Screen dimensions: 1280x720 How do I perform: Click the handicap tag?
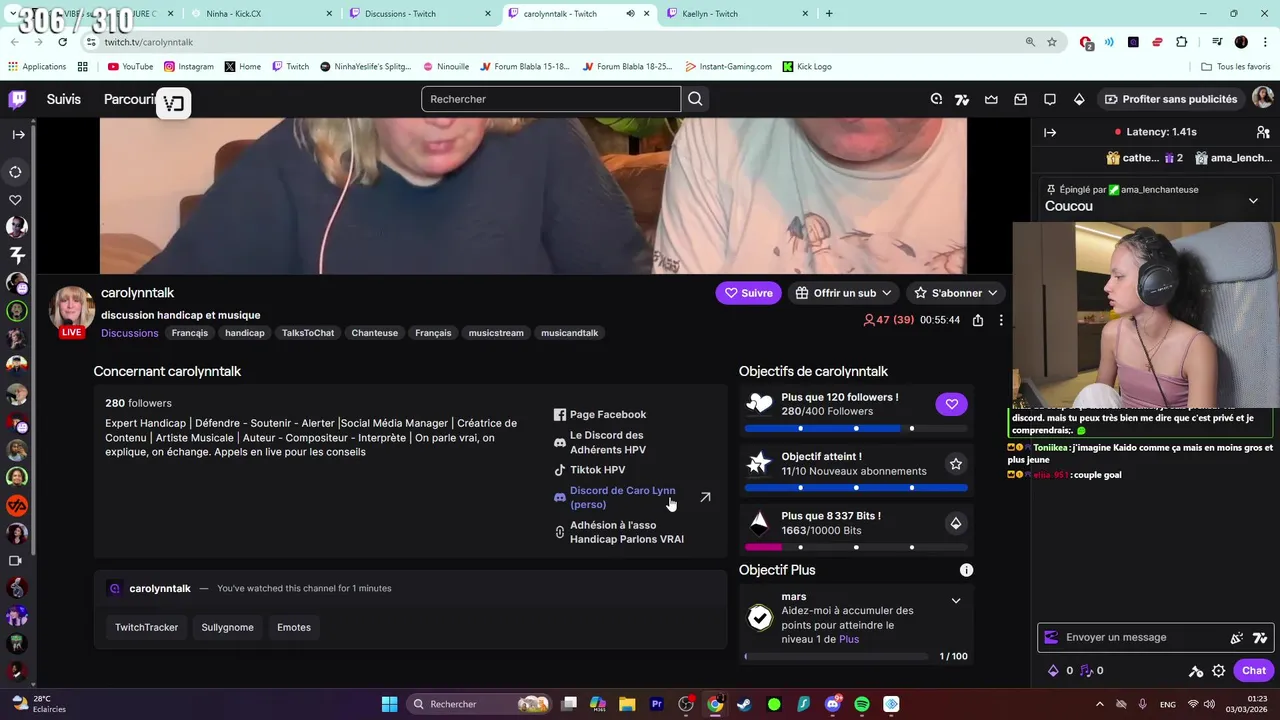pyautogui.click(x=244, y=333)
